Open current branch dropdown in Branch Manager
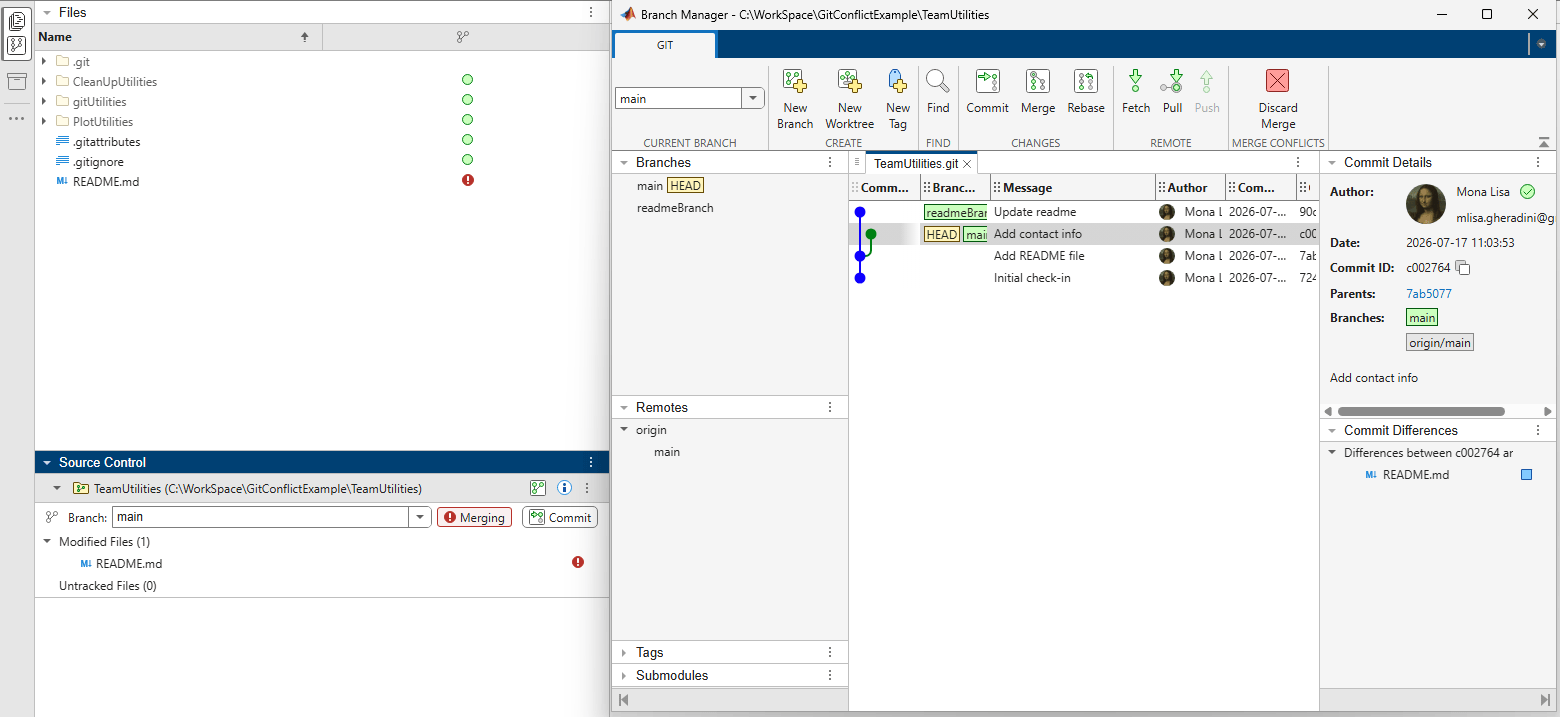The height and width of the screenshot is (717, 1560). click(x=753, y=98)
